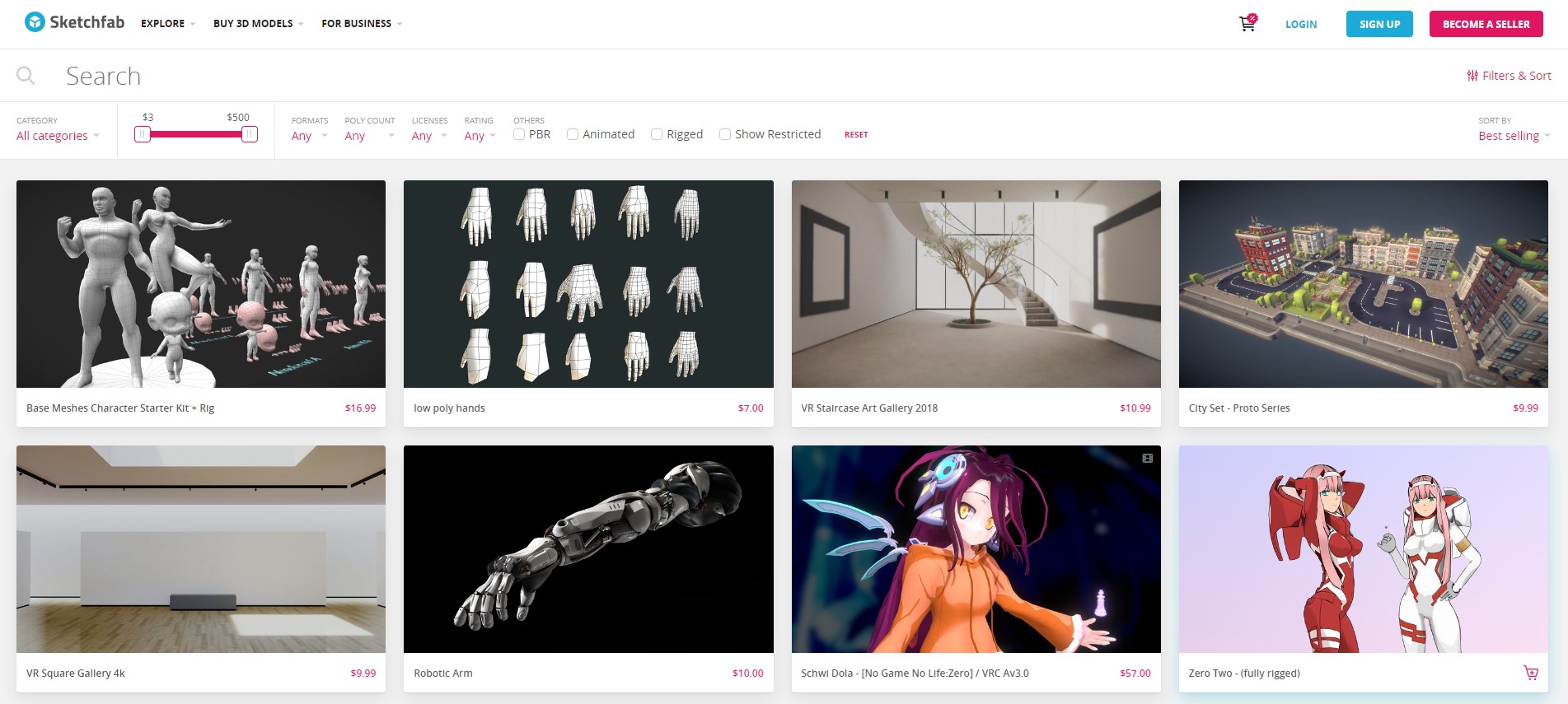Click the 'City Set - Proto Series' title
The height and width of the screenshot is (704, 1568).
click(1239, 408)
